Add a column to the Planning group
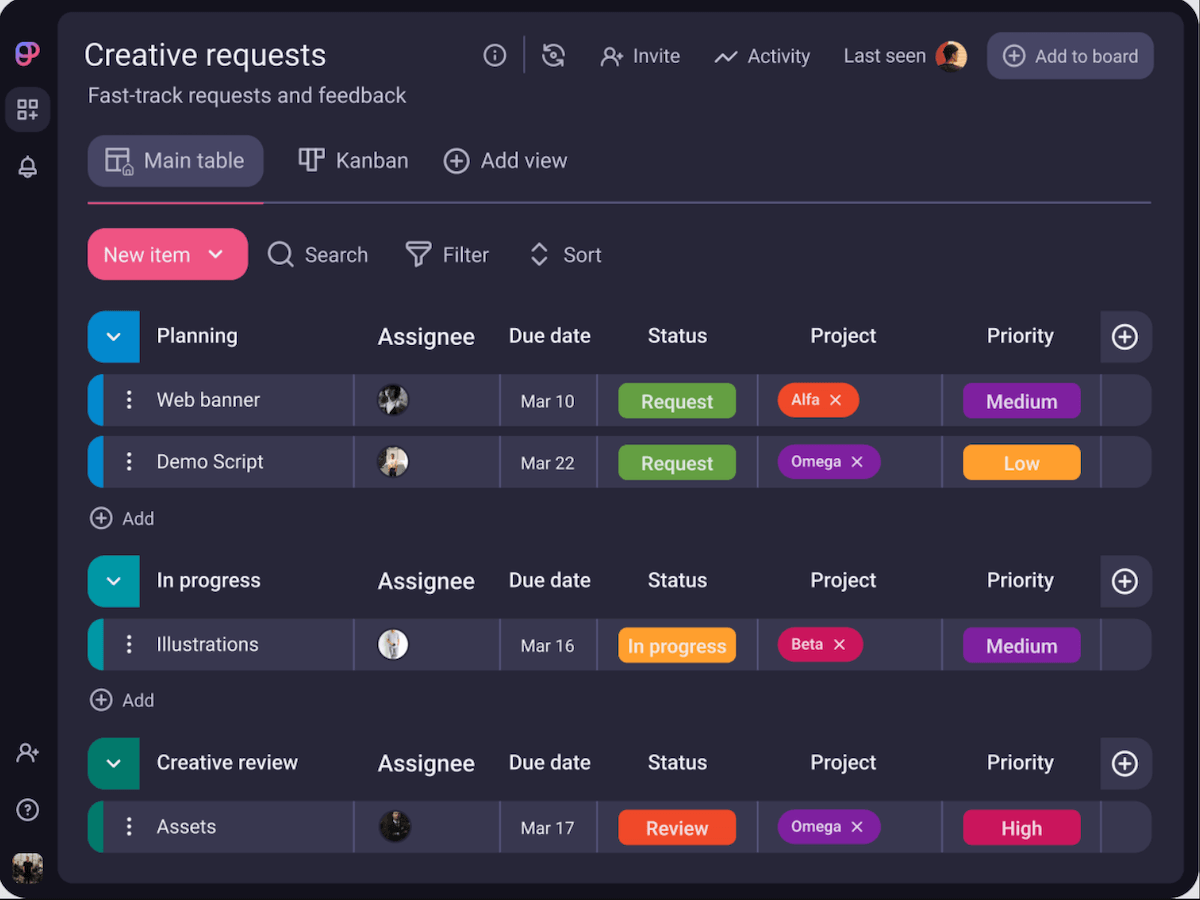Image resolution: width=1200 pixels, height=900 pixels. coord(1125,337)
